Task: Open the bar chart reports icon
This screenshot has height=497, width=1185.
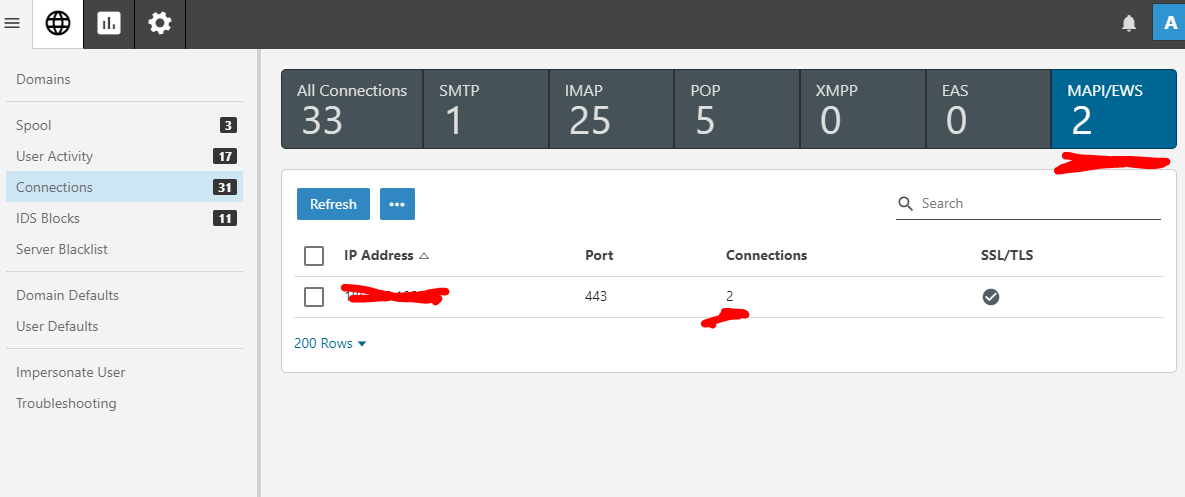Action: tap(108, 24)
